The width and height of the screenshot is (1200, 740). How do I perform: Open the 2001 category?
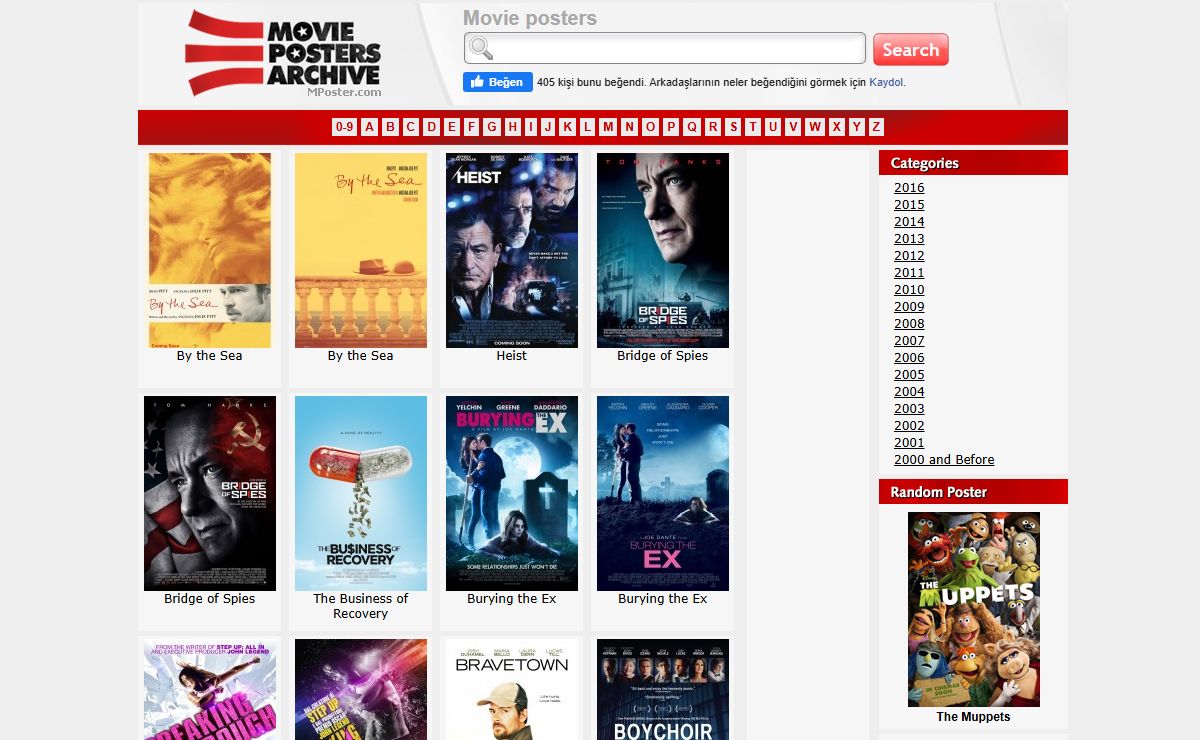(x=909, y=443)
